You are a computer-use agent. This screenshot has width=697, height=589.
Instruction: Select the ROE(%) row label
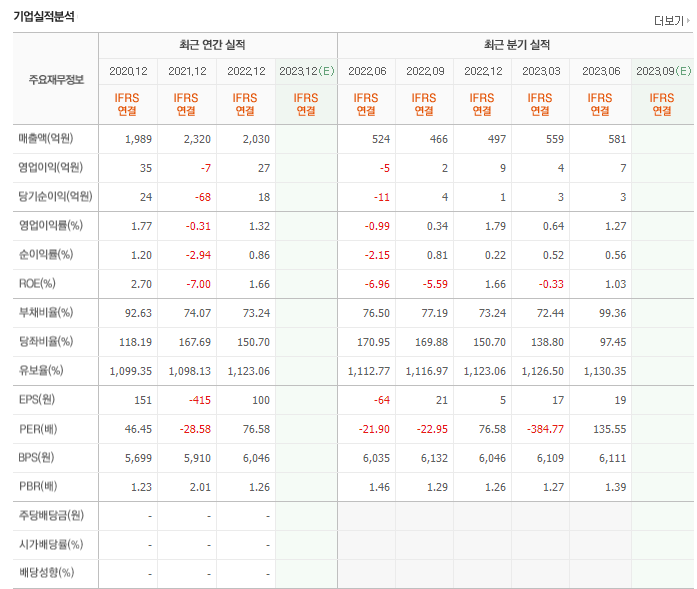(37, 284)
